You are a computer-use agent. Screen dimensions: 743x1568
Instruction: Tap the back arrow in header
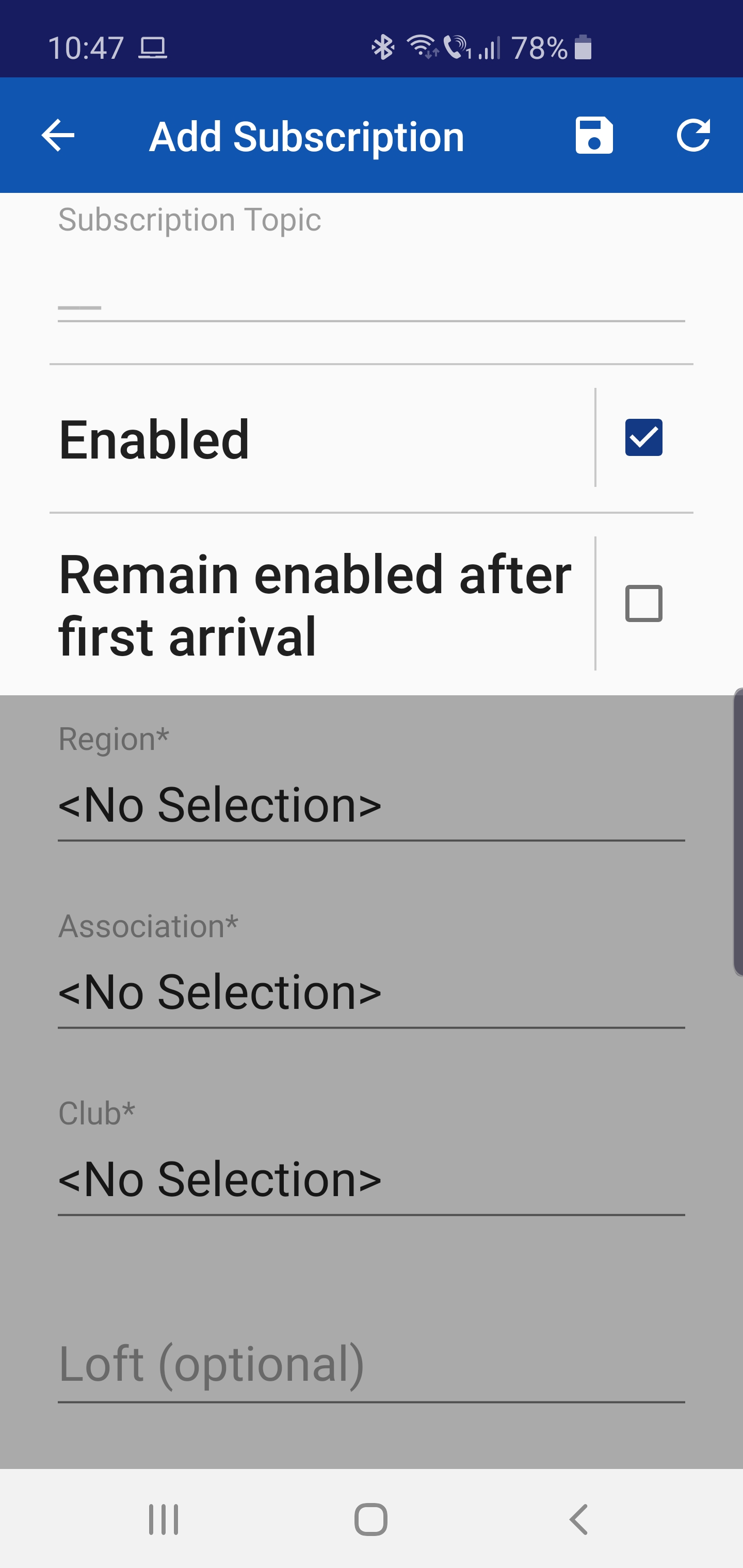coord(58,135)
